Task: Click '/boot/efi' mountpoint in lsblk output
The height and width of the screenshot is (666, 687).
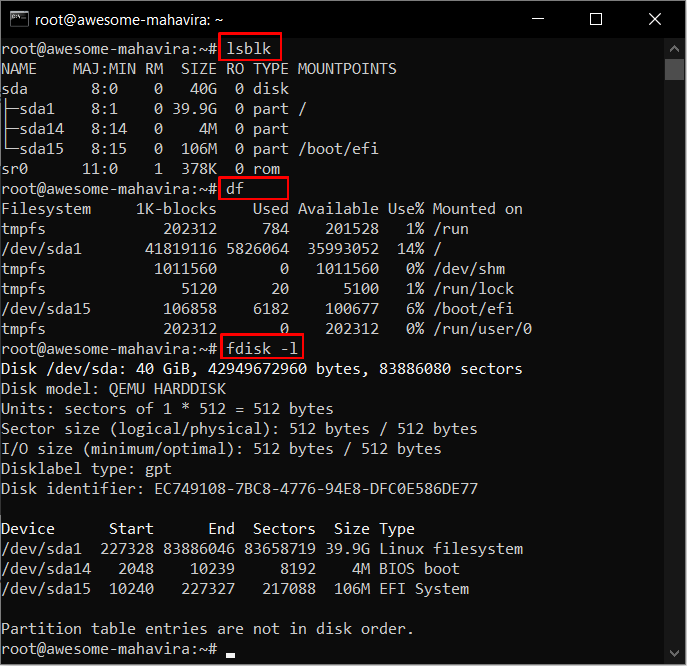Action: (x=338, y=149)
